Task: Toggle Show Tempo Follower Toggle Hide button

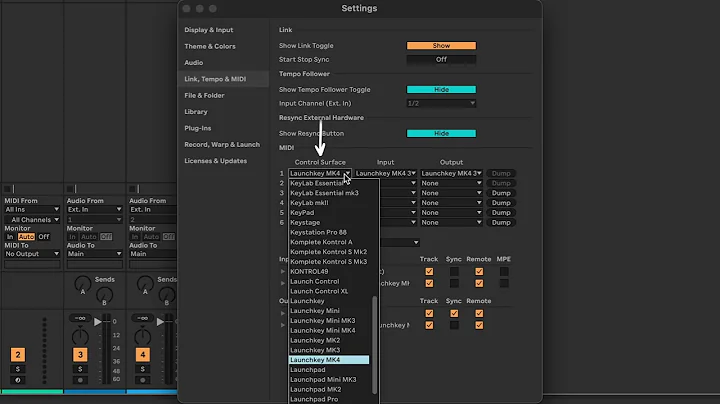Action: [x=441, y=90]
